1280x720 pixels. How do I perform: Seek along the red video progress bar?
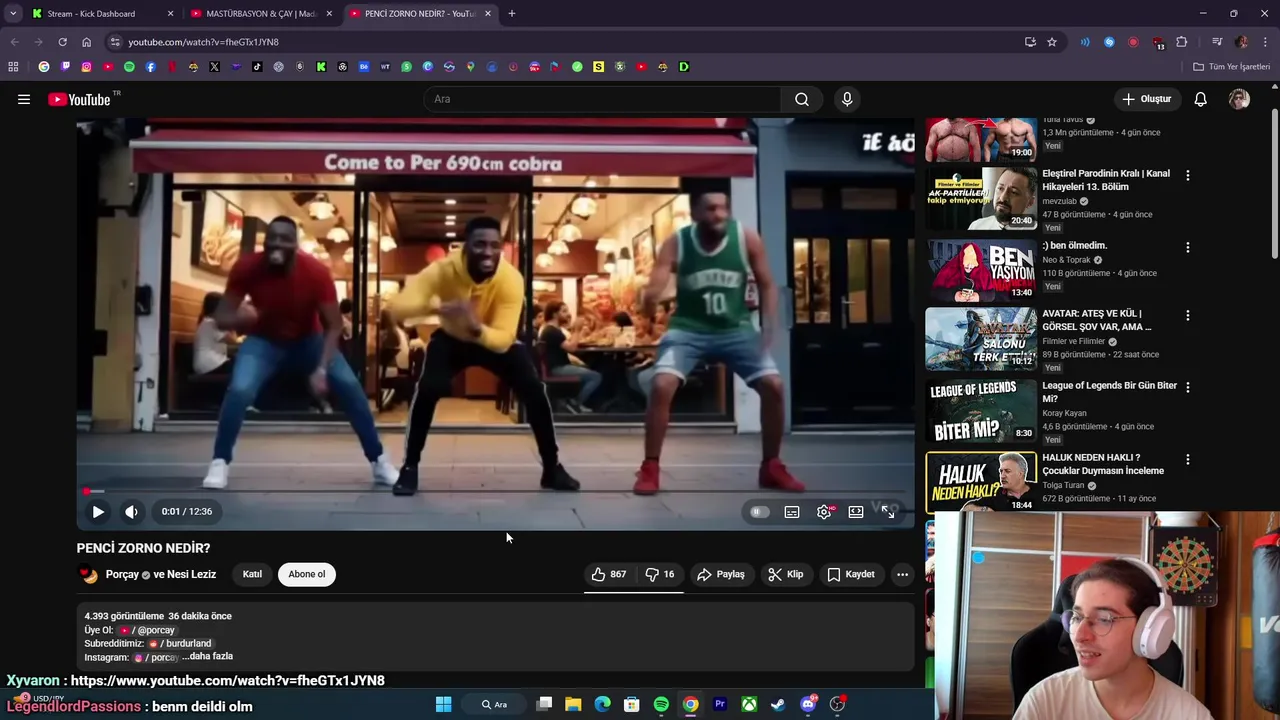(495, 491)
